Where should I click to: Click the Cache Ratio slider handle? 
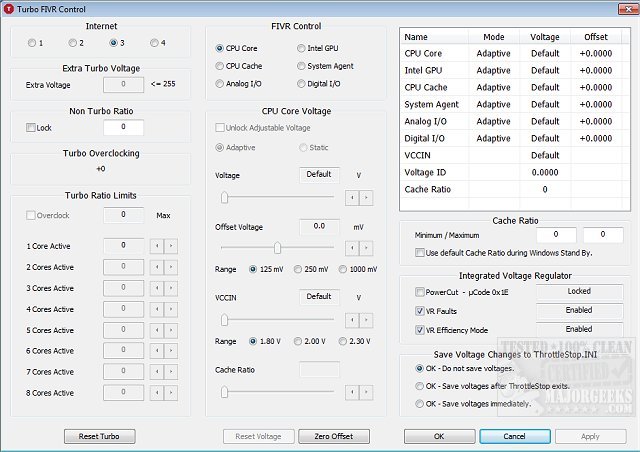pos(224,392)
